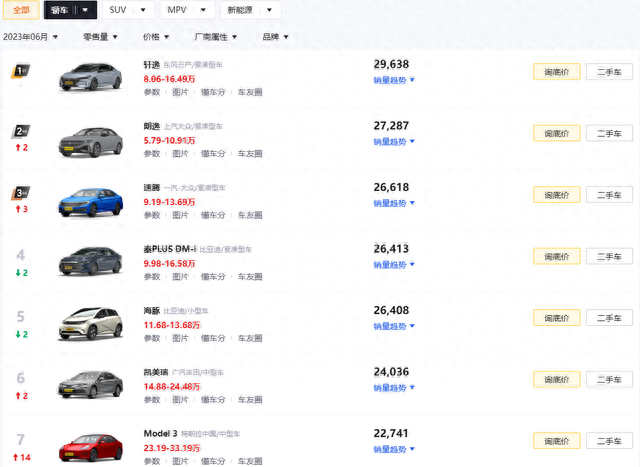The width and height of the screenshot is (640, 467).
Task: Click 询底价 for 轩逸
Action: tap(556, 72)
